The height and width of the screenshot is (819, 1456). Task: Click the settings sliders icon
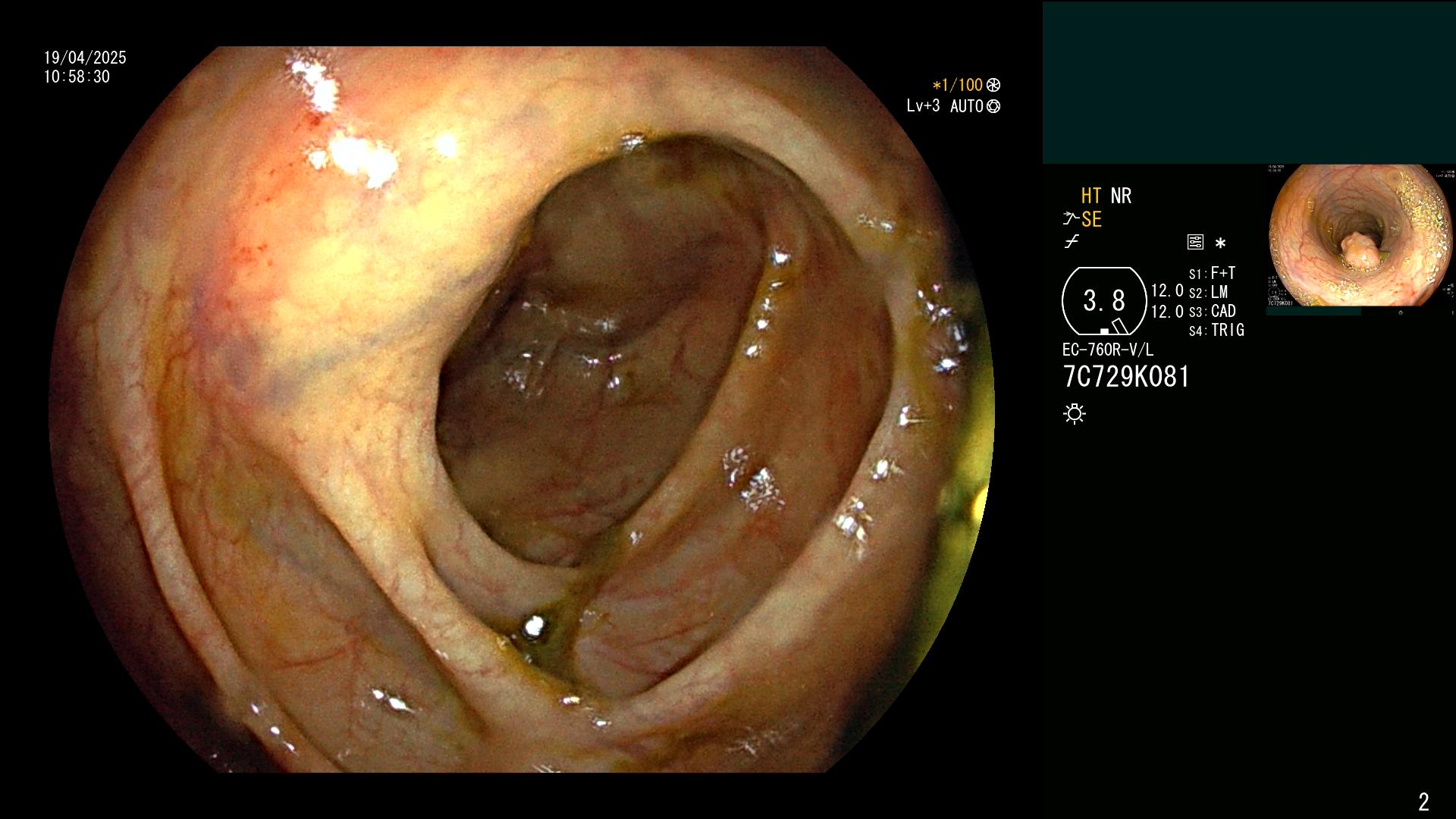pyautogui.click(x=1195, y=243)
